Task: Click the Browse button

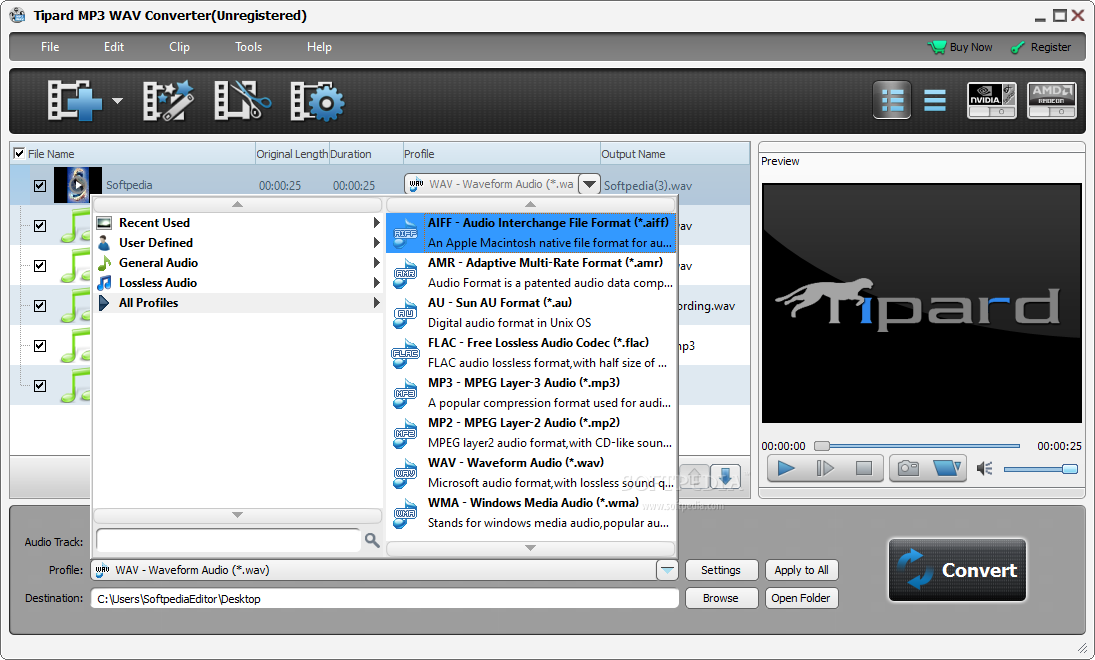Action: pyautogui.click(x=721, y=598)
